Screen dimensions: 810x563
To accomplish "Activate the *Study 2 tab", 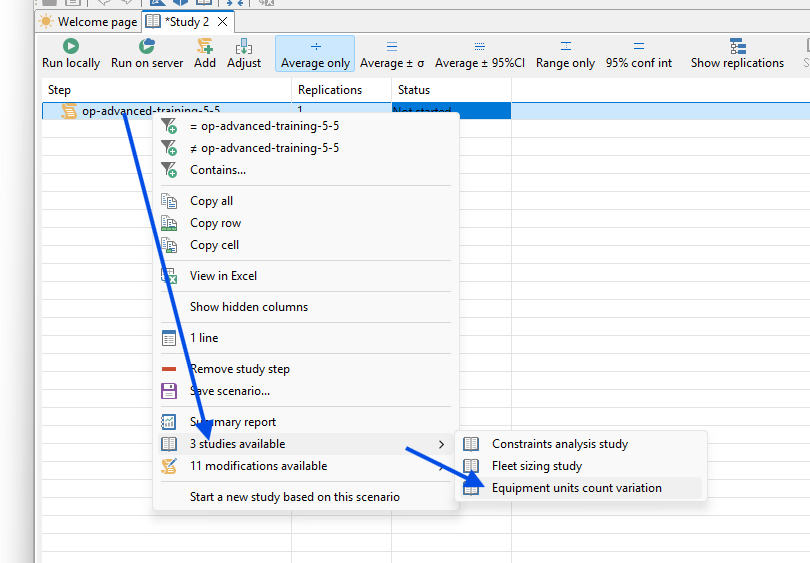I will click(x=186, y=22).
